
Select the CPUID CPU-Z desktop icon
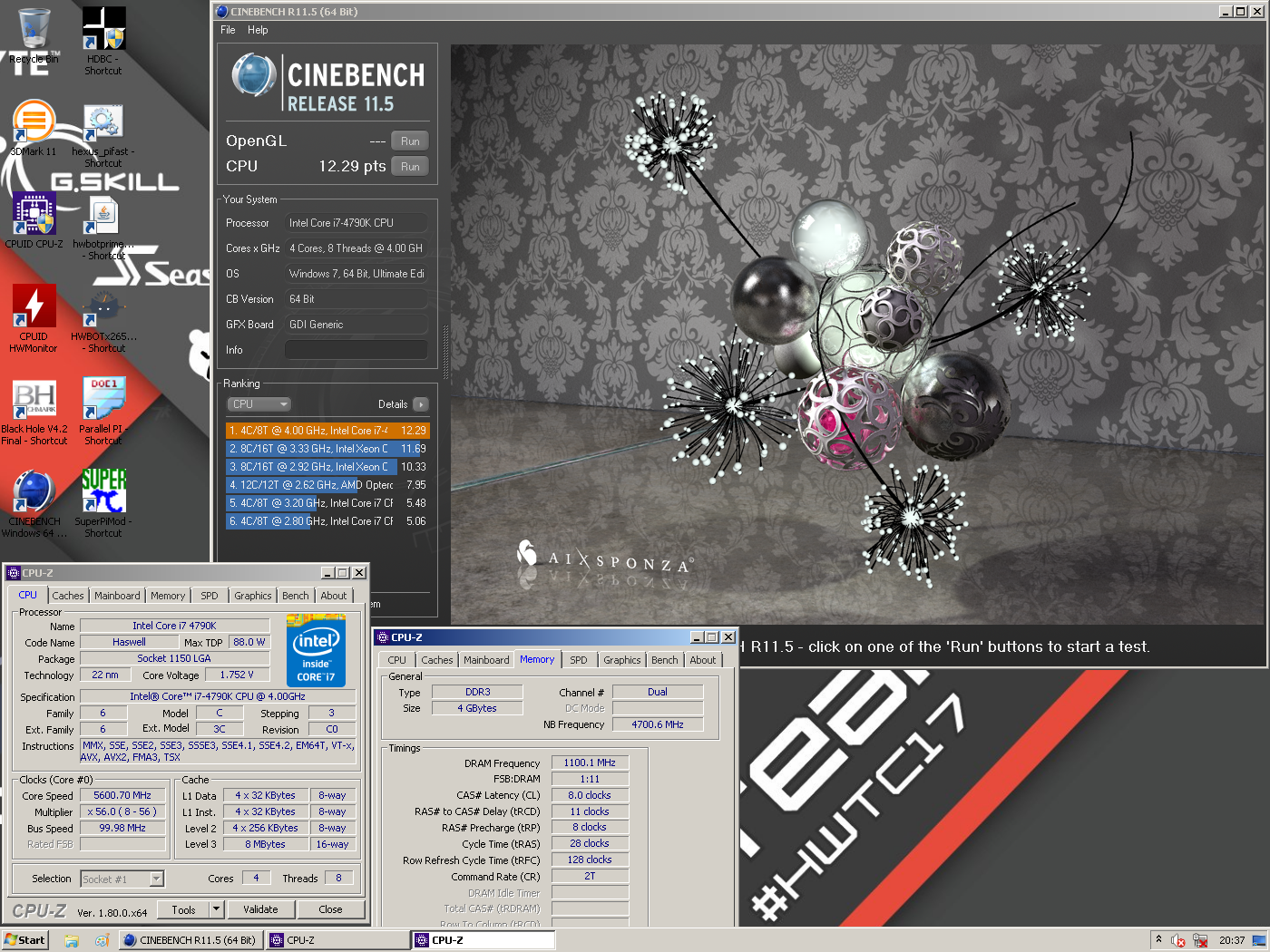click(x=34, y=221)
